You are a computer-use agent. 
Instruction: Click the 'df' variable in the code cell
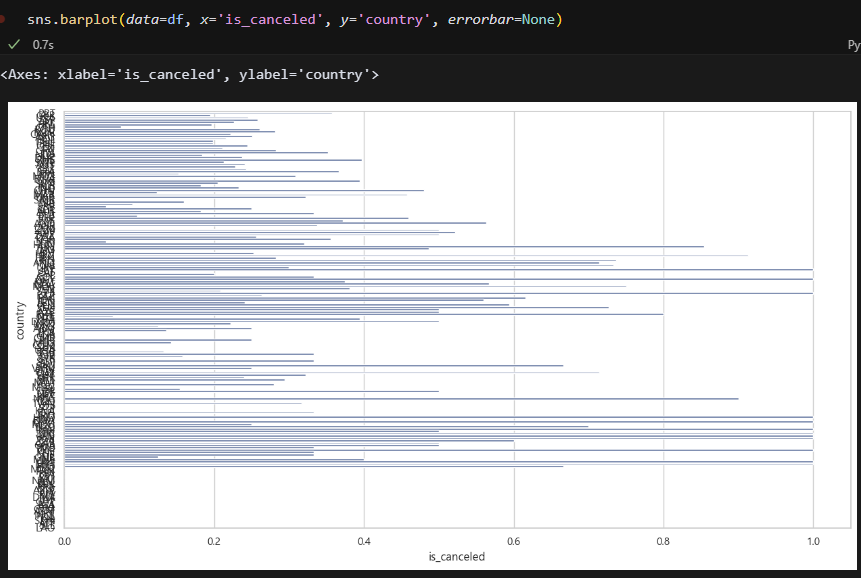pos(175,20)
